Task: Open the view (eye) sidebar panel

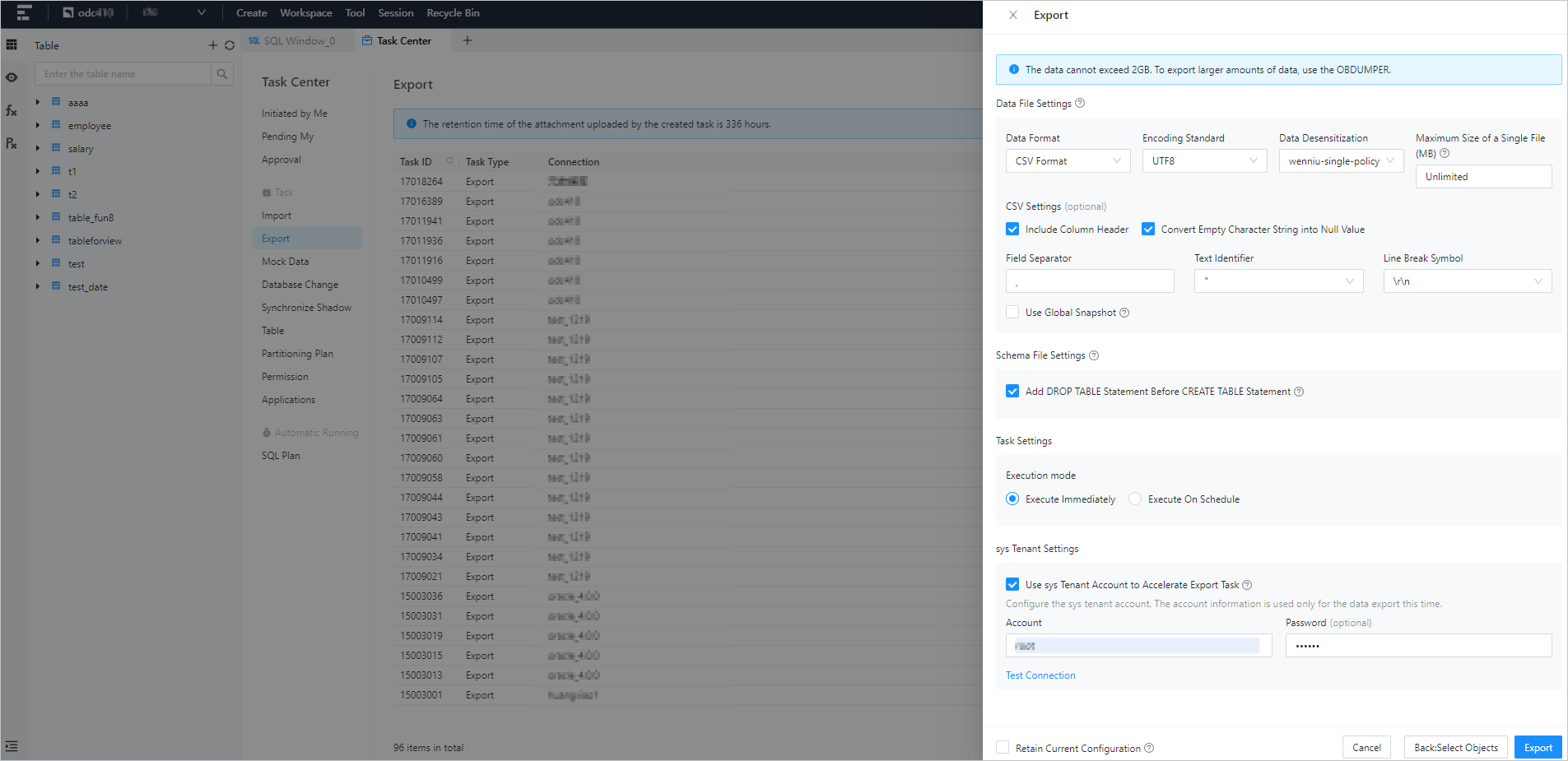Action: (12, 77)
